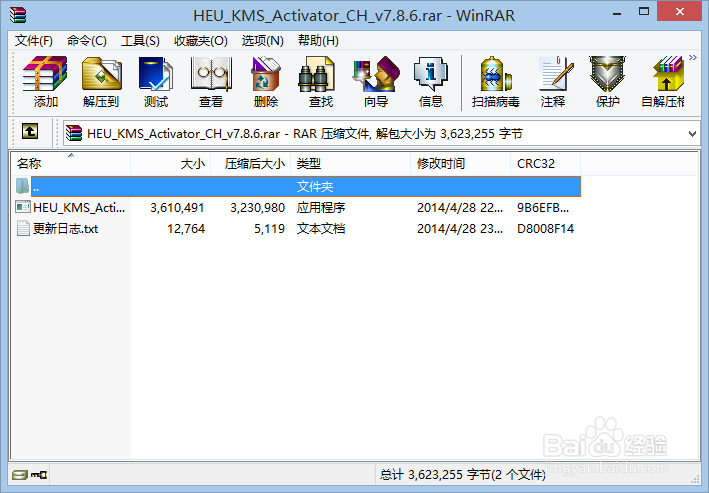The width and height of the screenshot is (709, 493).
Task: Click the 解压到 (Extract to) icon
Action: pyautogui.click(x=101, y=82)
